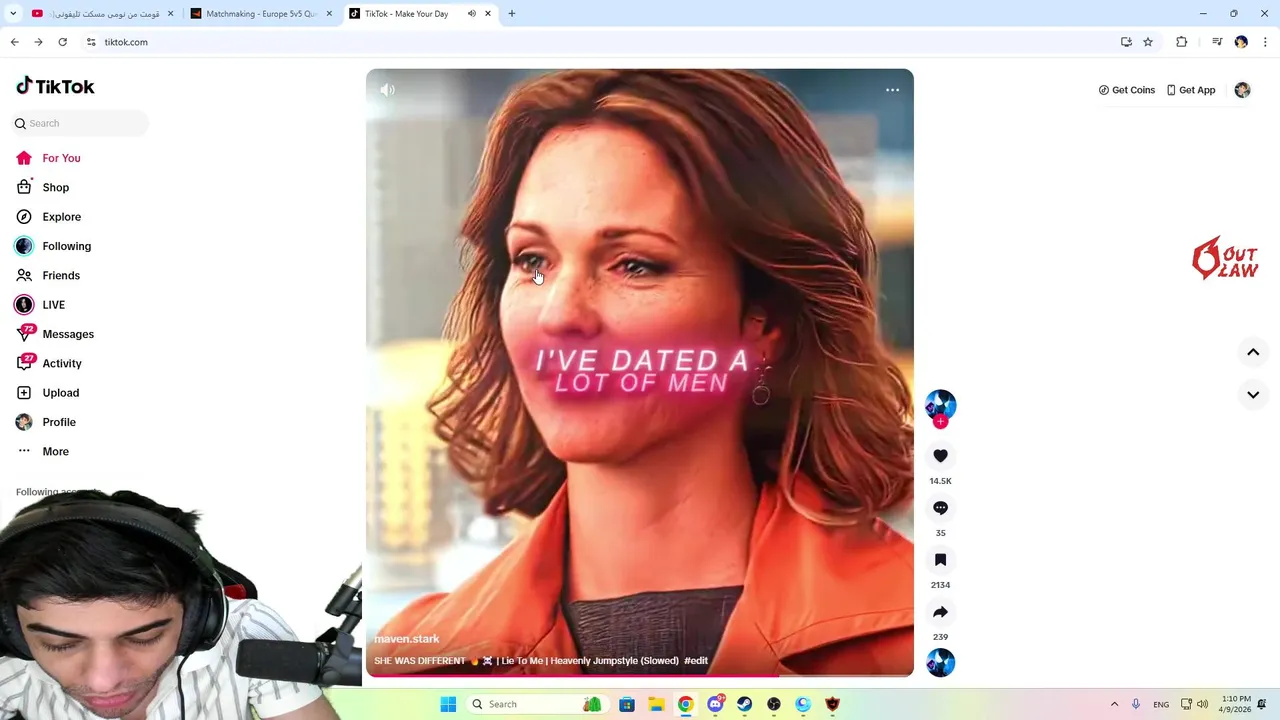Seek on the video progress bar
The width and height of the screenshot is (1280, 720).
(640, 676)
